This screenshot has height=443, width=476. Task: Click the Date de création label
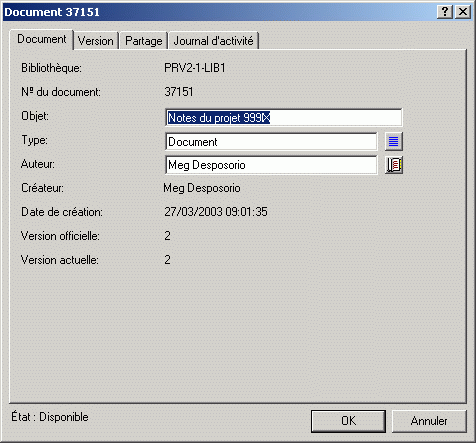pos(62,212)
